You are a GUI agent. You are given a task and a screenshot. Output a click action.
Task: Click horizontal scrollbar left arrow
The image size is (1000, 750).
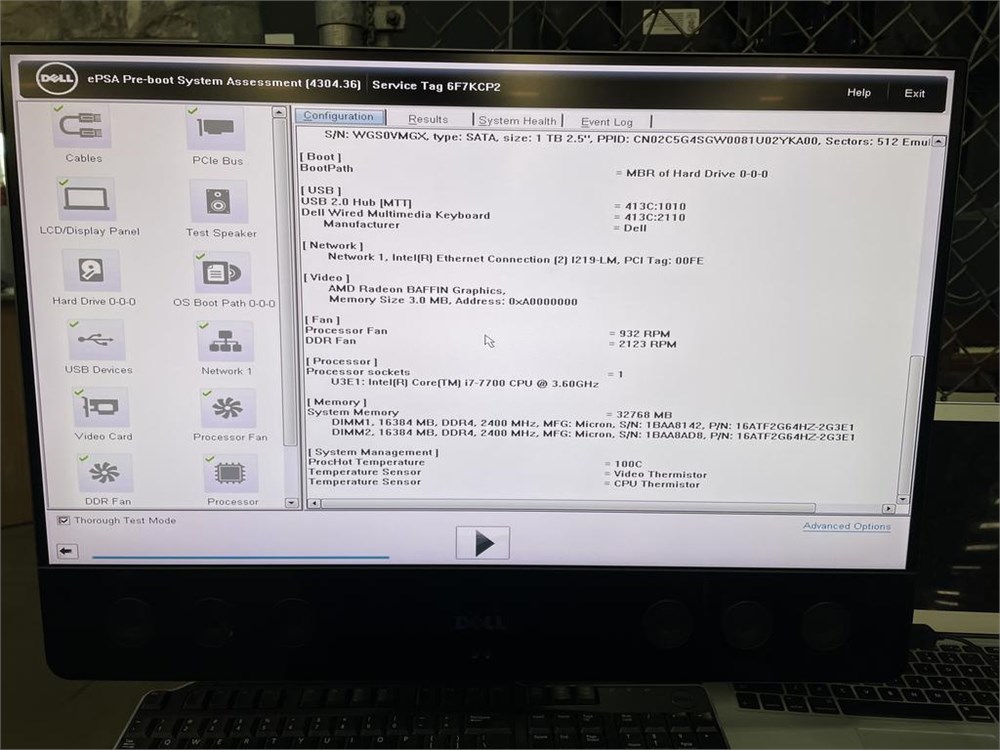pos(314,503)
